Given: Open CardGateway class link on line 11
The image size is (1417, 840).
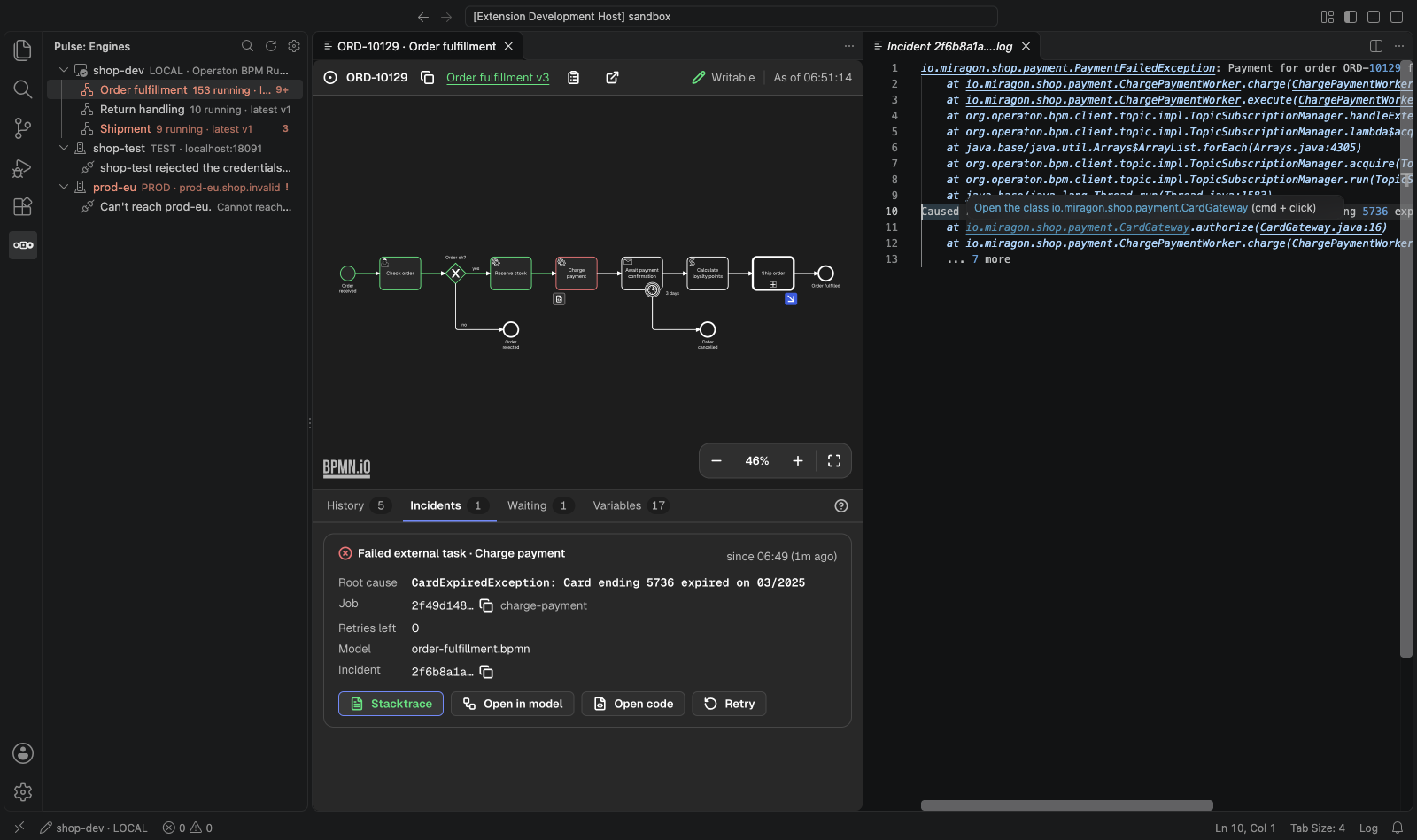Looking at the screenshot, I should (1078, 227).
